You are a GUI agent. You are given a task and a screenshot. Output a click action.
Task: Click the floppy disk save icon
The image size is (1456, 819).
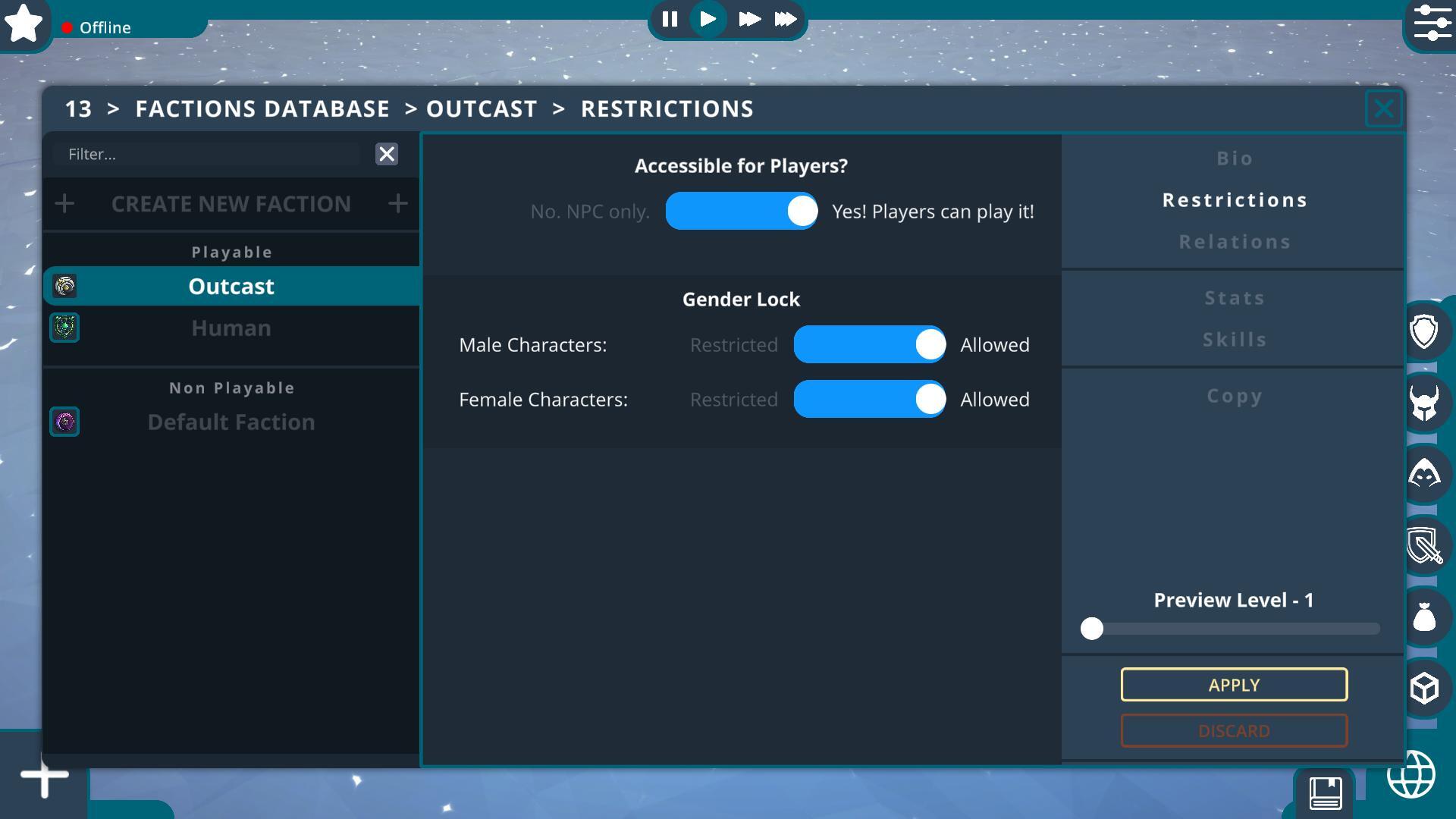[1326, 793]
